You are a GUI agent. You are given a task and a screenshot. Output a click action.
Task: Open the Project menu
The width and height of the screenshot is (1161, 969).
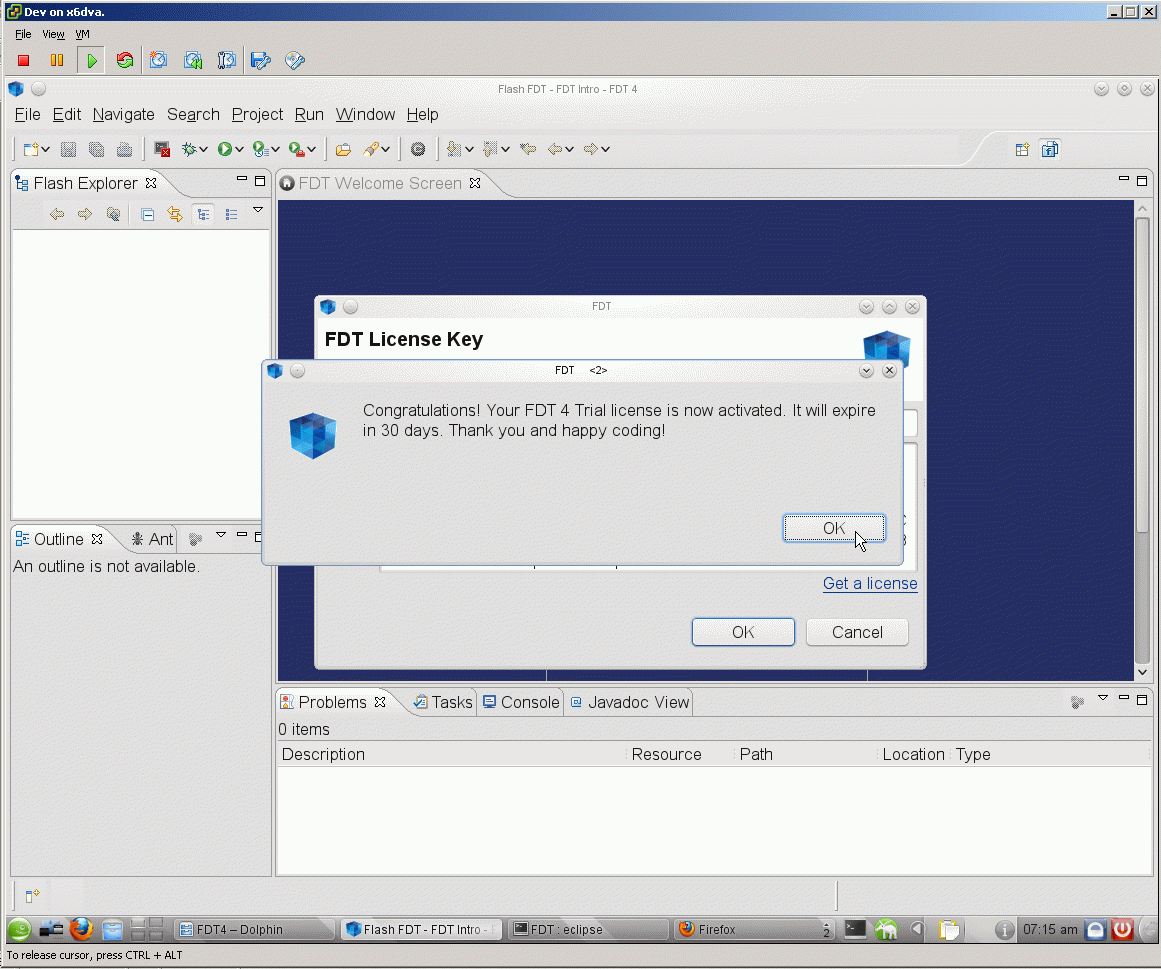(x=257, y=115)
